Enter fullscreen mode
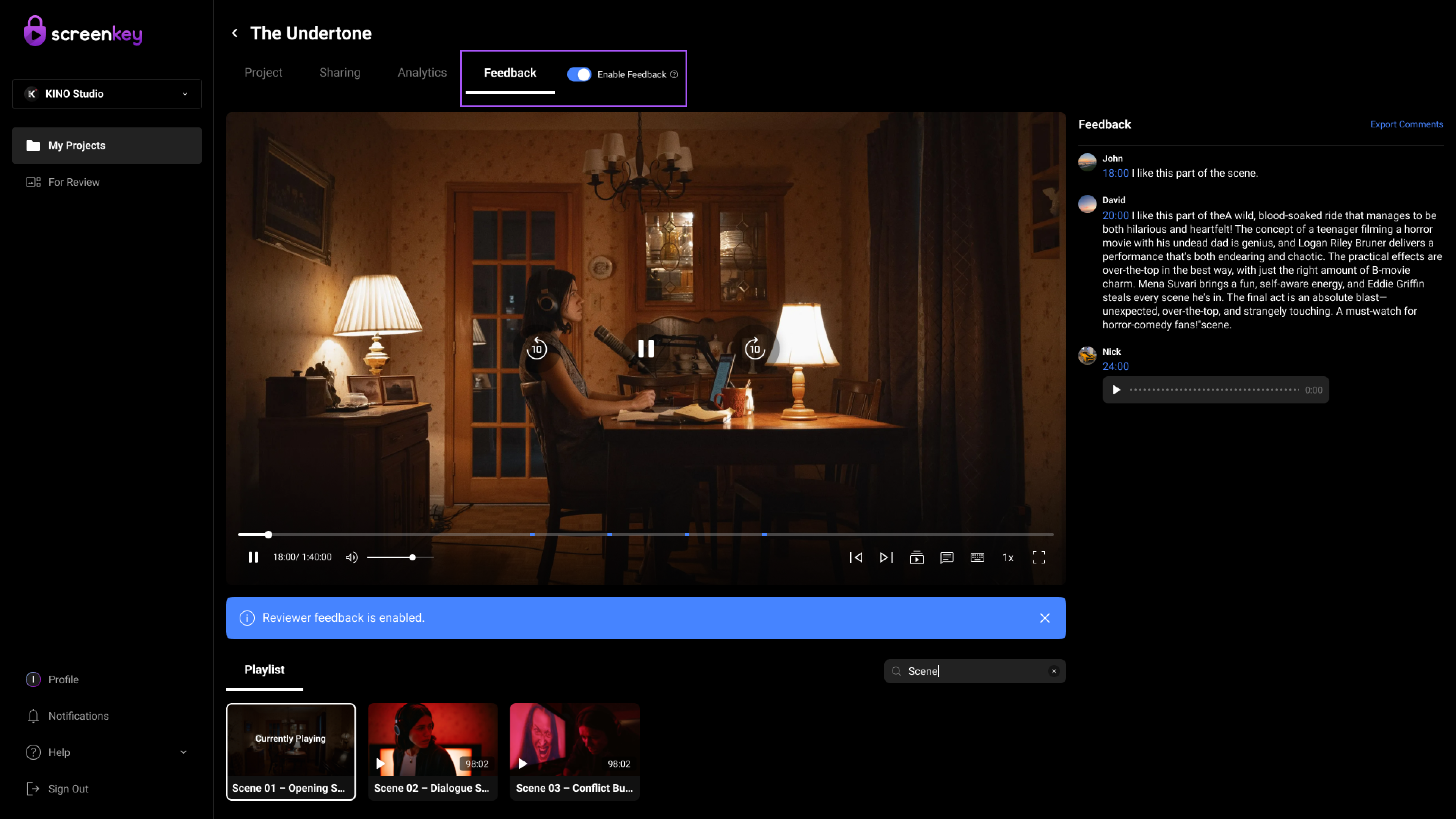Viewport: 1456px width, 819px height. click(1038, 557)
